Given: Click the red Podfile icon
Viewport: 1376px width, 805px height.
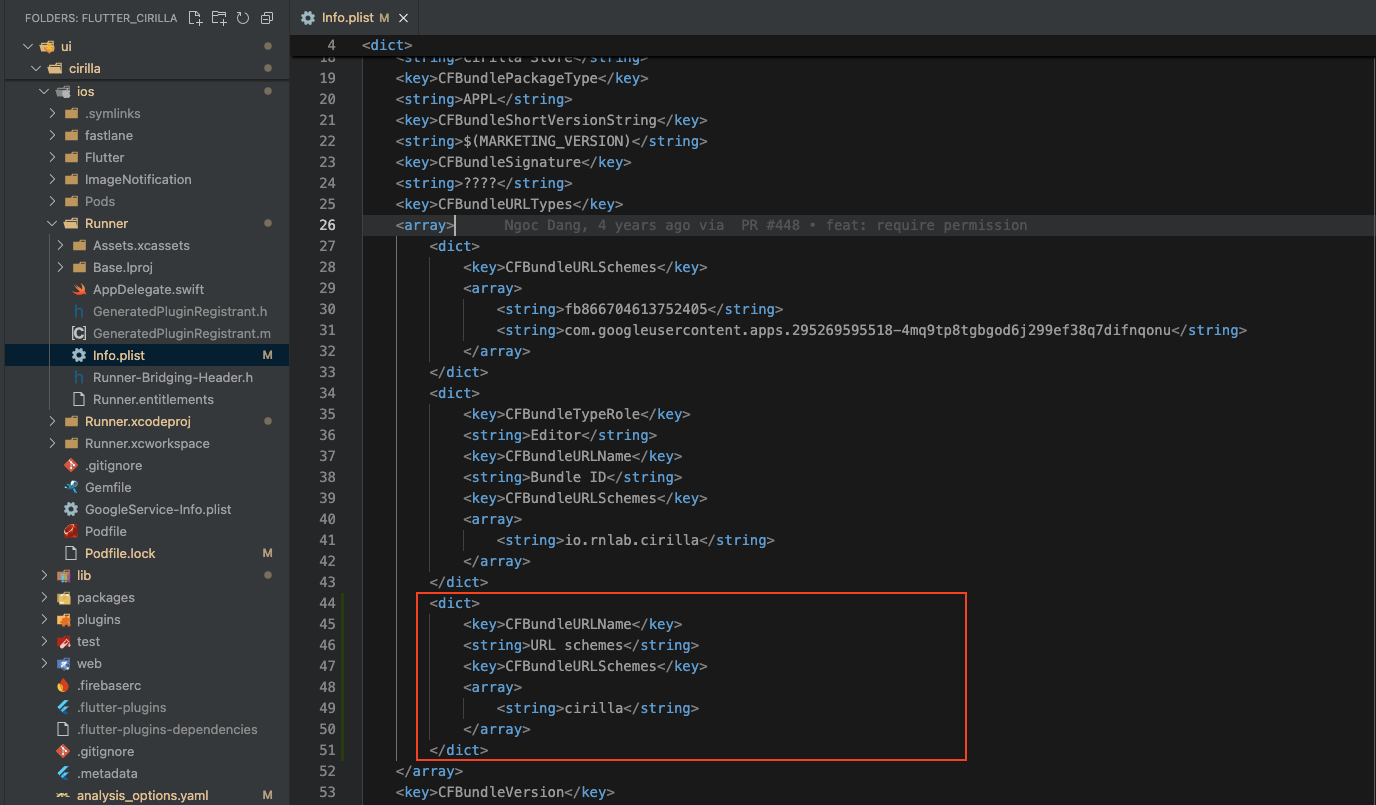Looking at the screenshot, I should (x=70, y=531).
